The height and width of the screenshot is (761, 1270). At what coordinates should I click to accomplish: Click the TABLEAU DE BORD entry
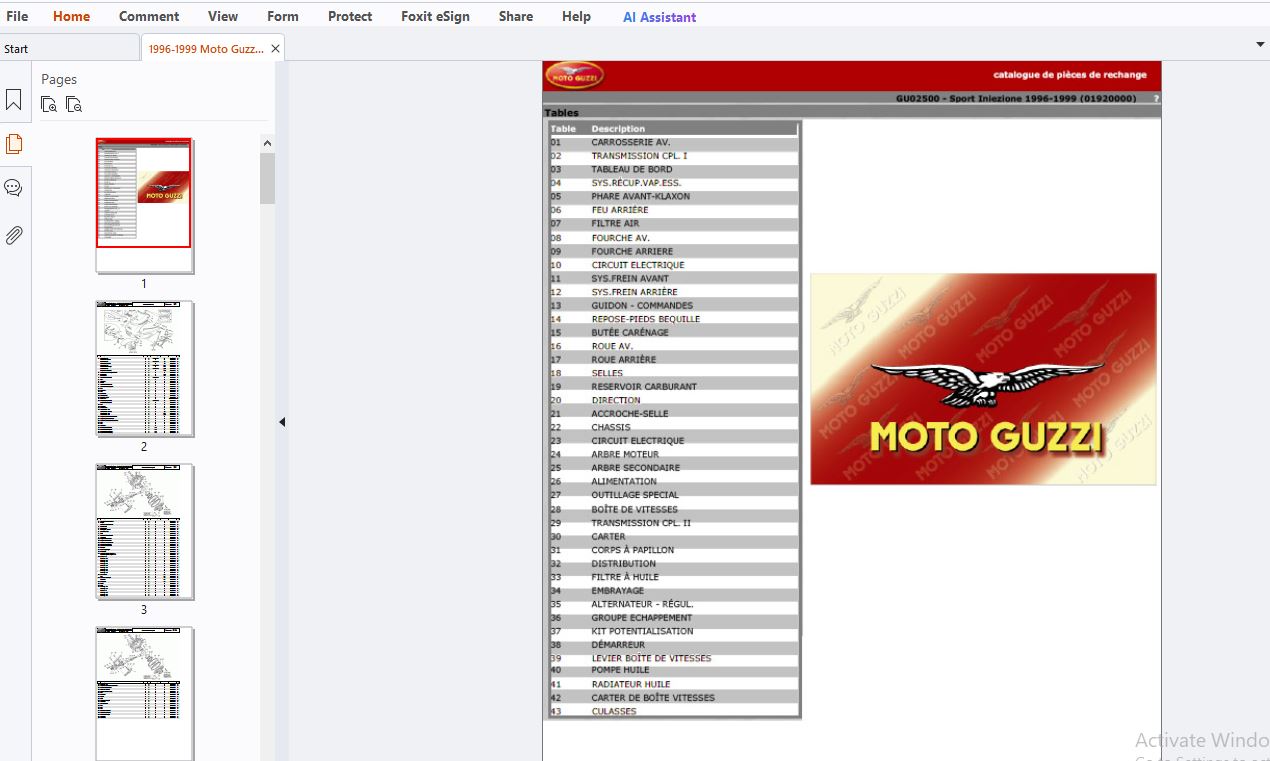point(631,170)
